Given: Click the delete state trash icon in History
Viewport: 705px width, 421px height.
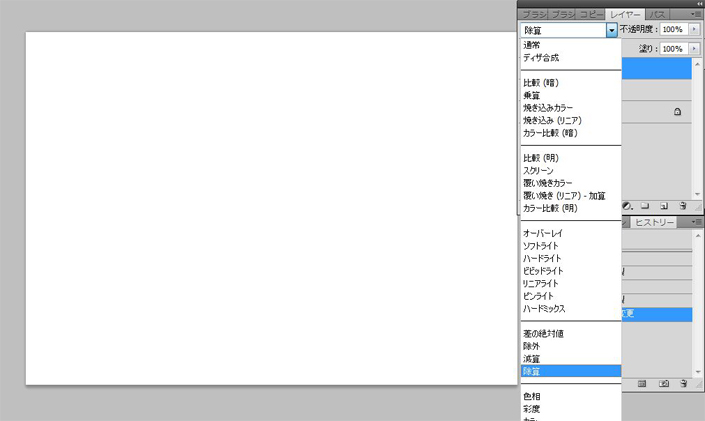Looking at the screenshot, I should click(683, 384).
